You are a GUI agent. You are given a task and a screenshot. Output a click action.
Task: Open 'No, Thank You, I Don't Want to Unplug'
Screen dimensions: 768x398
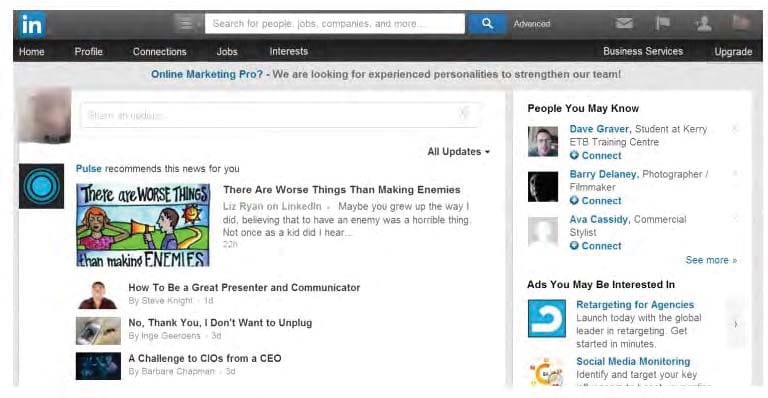pos(220,323)
